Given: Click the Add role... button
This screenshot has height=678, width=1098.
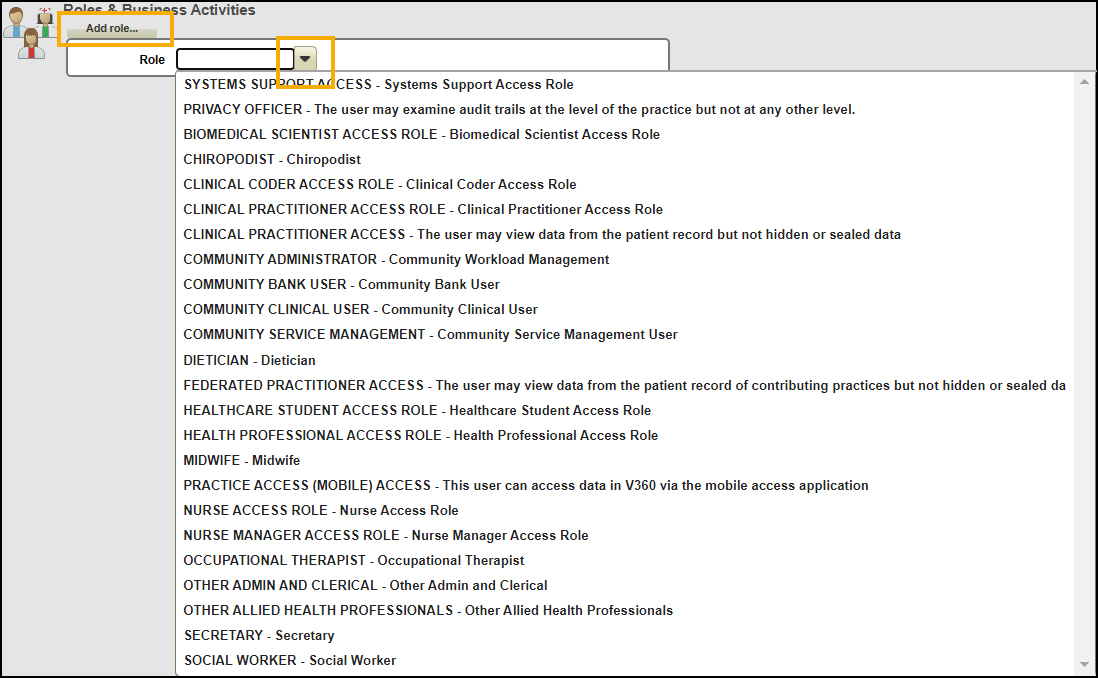Looking at the screenshot, I should coord(112,29).
